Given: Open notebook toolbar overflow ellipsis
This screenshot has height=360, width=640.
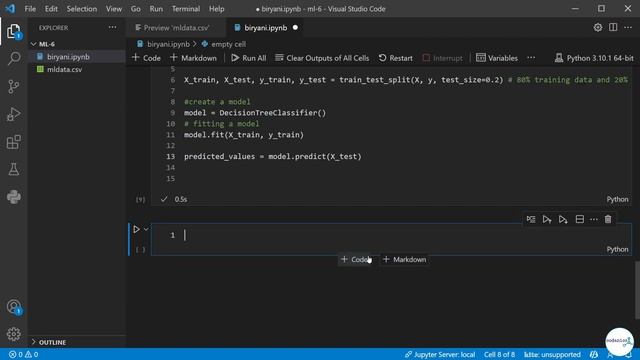Looking at the screenshot, I should click(531, 58).
